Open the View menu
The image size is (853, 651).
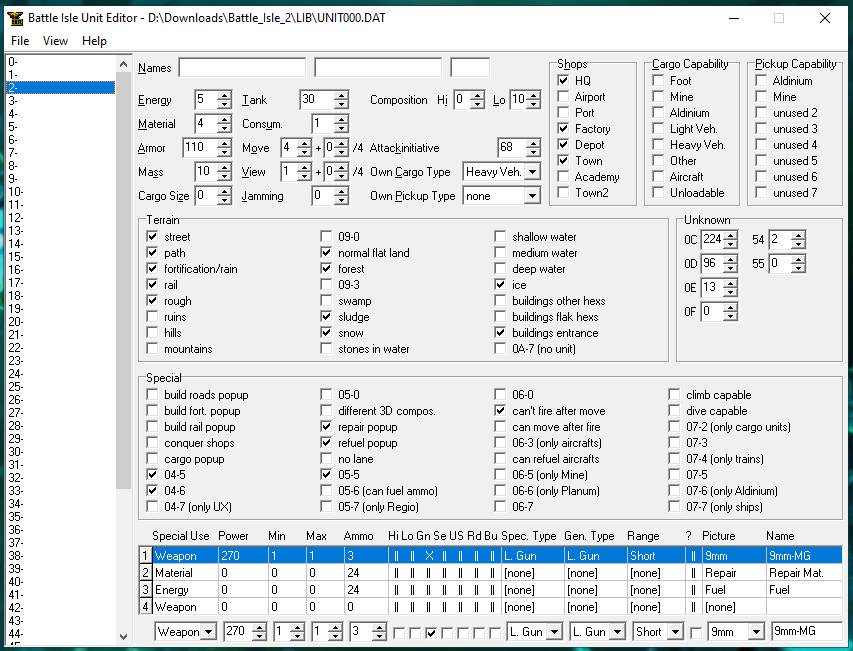tap(55, 41)
